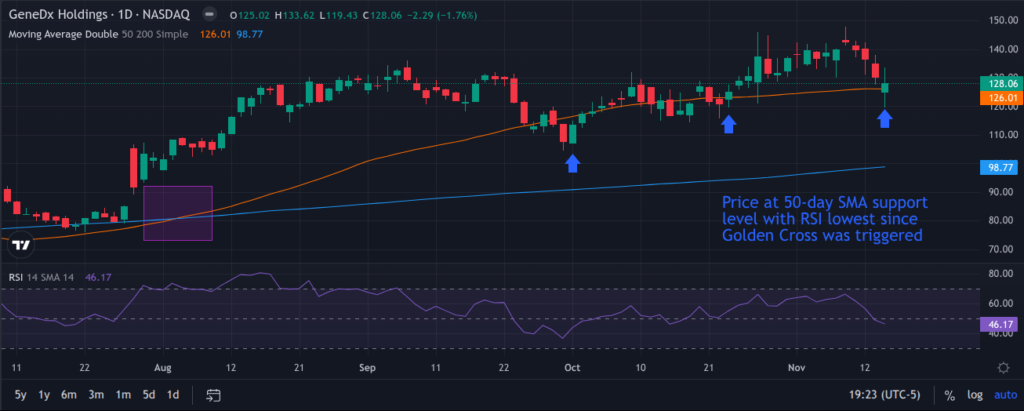Screen dimensions: 1024x411
Task: Select the purple Golden Cross rectangle
Action: coord(178,213)
